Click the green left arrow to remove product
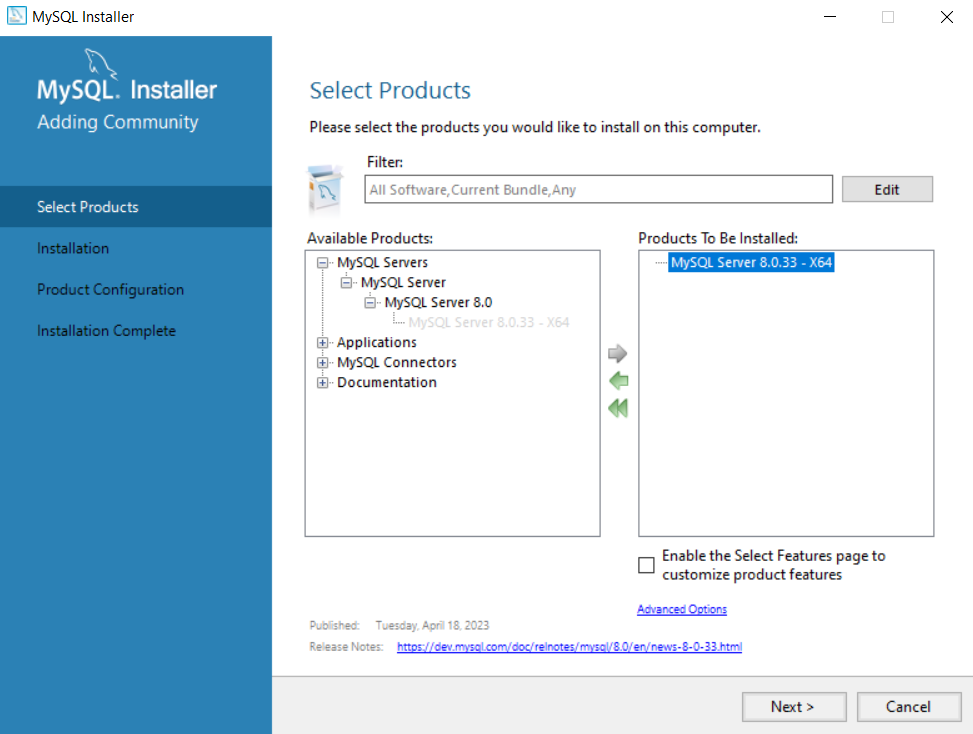Viewport: 973px width, 734px height. 617,381
